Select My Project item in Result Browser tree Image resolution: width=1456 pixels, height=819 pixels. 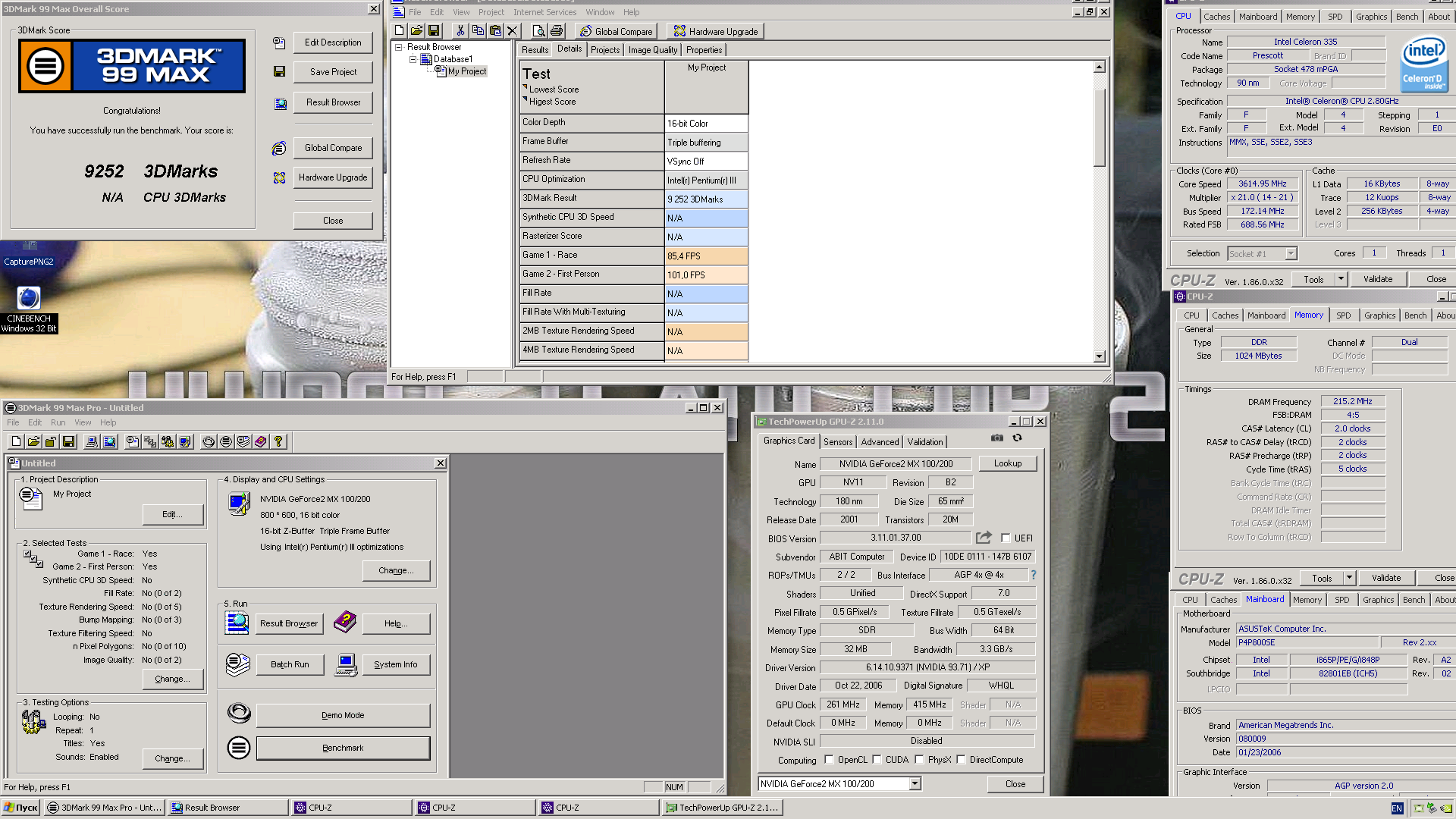click(x=466, y=71)
